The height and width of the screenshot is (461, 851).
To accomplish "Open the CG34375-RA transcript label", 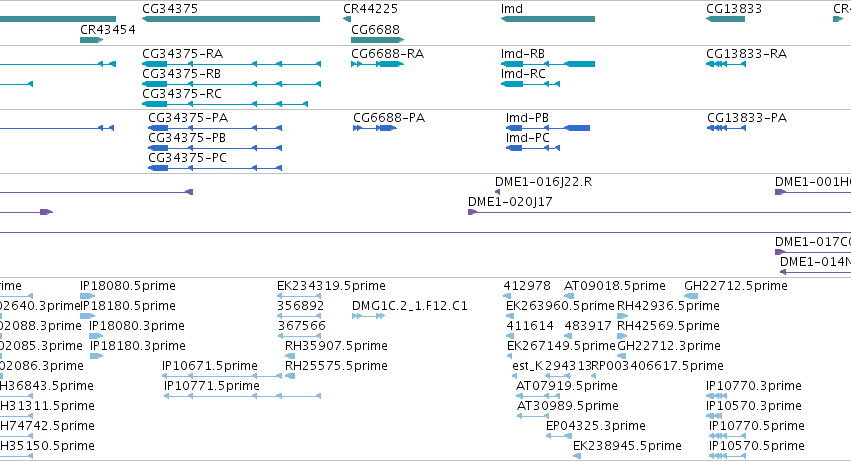I will point(182,54).
